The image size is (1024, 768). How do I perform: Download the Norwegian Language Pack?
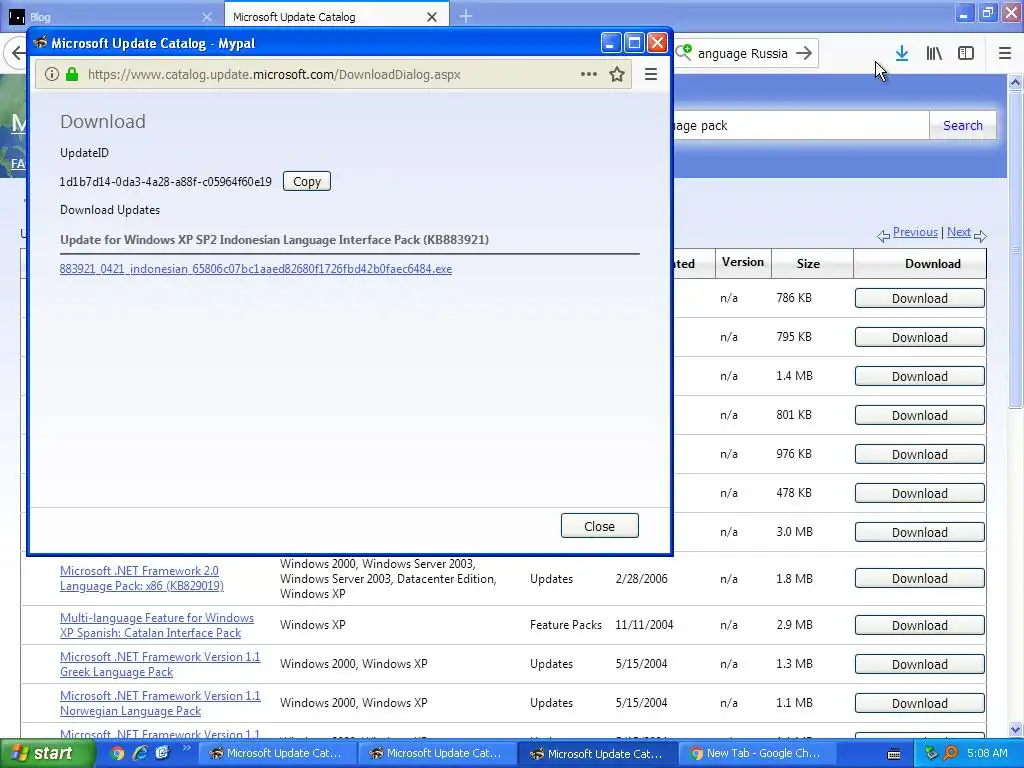point(920,703)
